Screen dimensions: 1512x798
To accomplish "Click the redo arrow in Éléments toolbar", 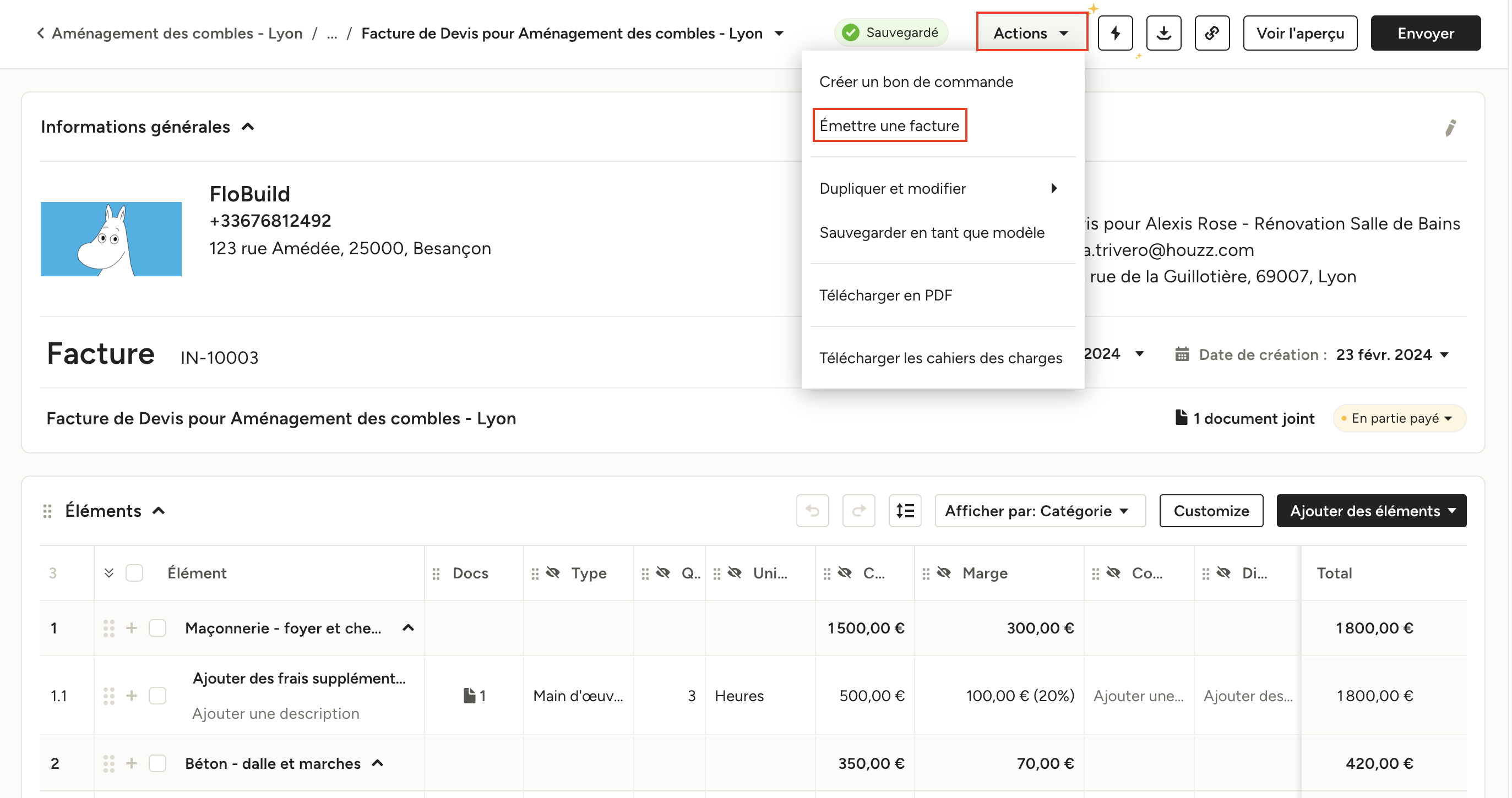I will pos(859,511).
